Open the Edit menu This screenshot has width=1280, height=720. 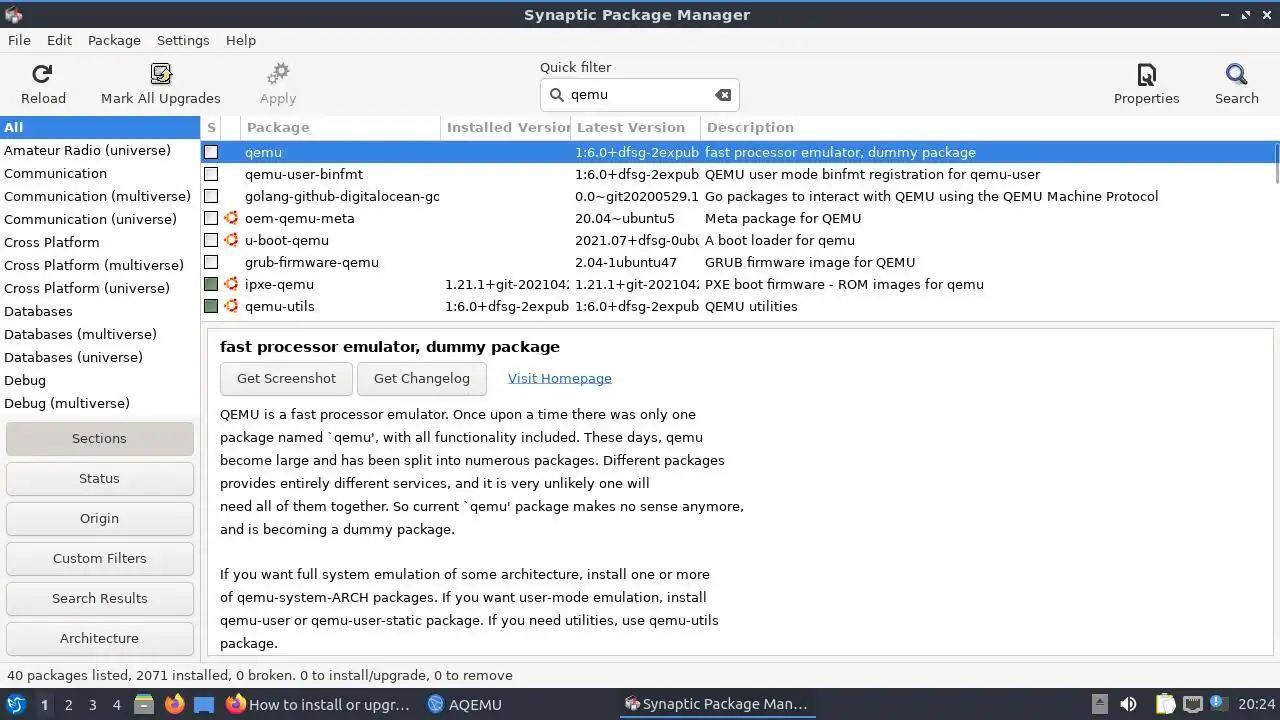click(x=59, y=40)
